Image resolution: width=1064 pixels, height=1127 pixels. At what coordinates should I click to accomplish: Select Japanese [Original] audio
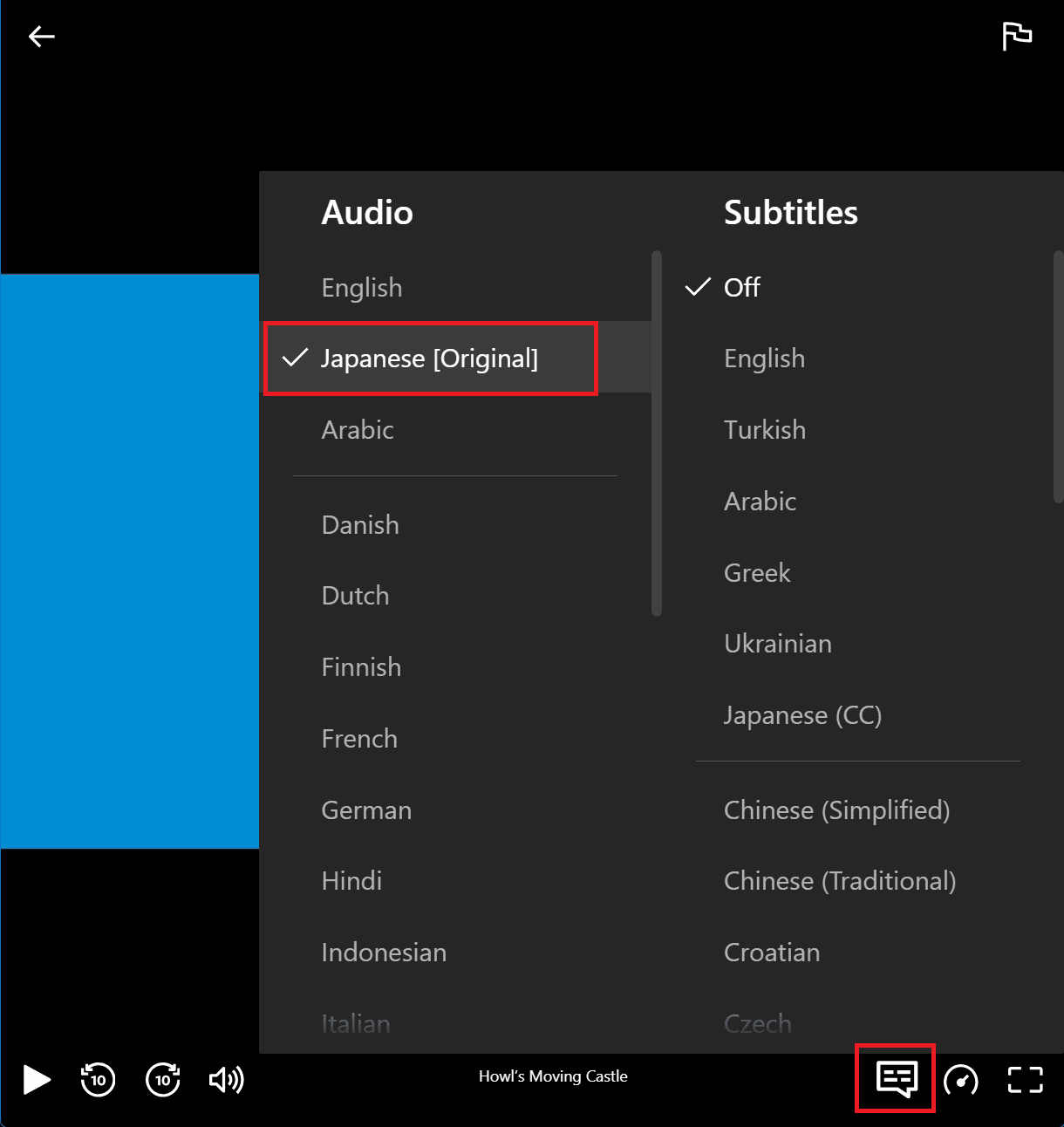coord(457,358)
